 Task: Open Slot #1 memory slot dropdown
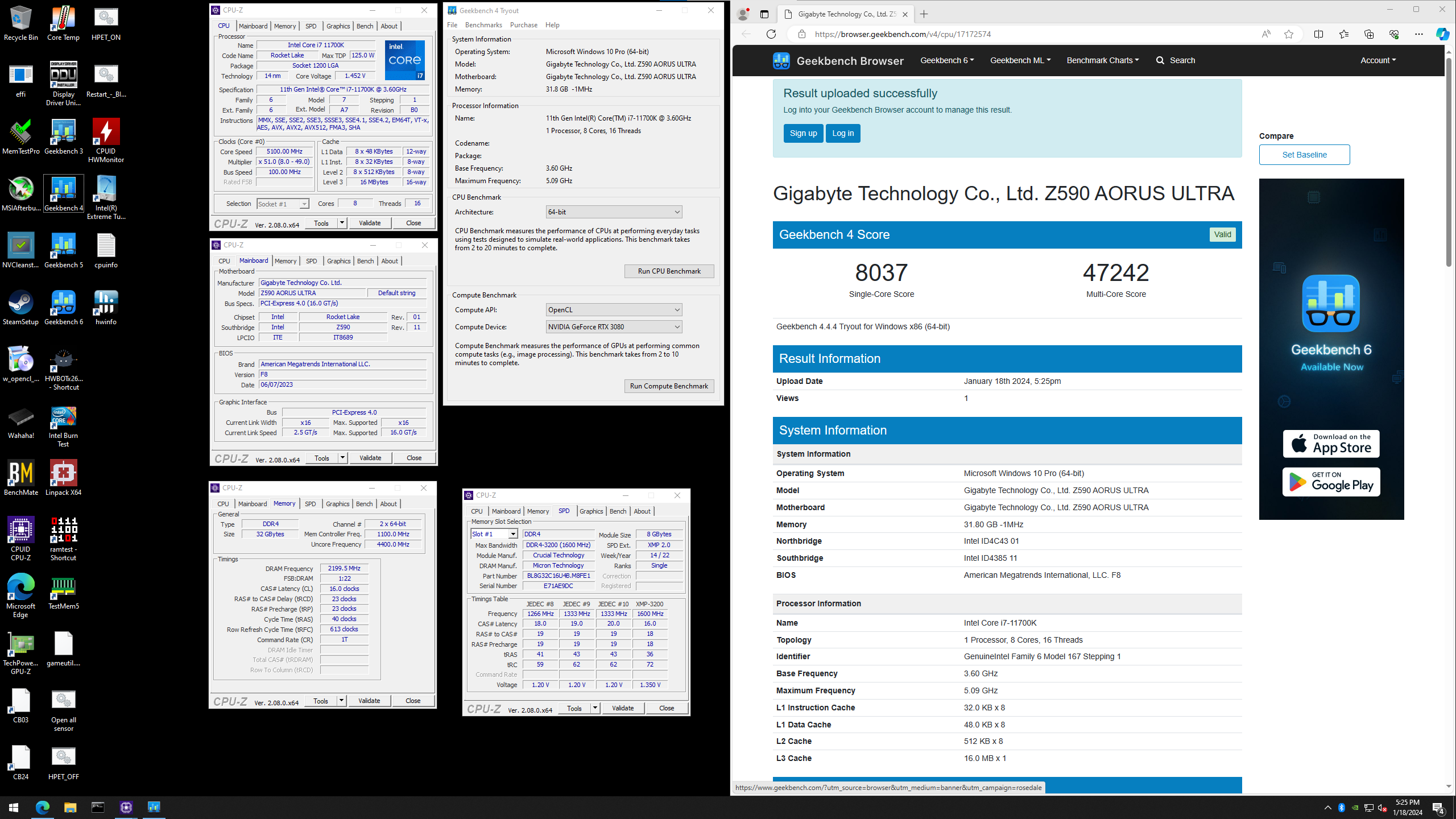tap(494, 534)
